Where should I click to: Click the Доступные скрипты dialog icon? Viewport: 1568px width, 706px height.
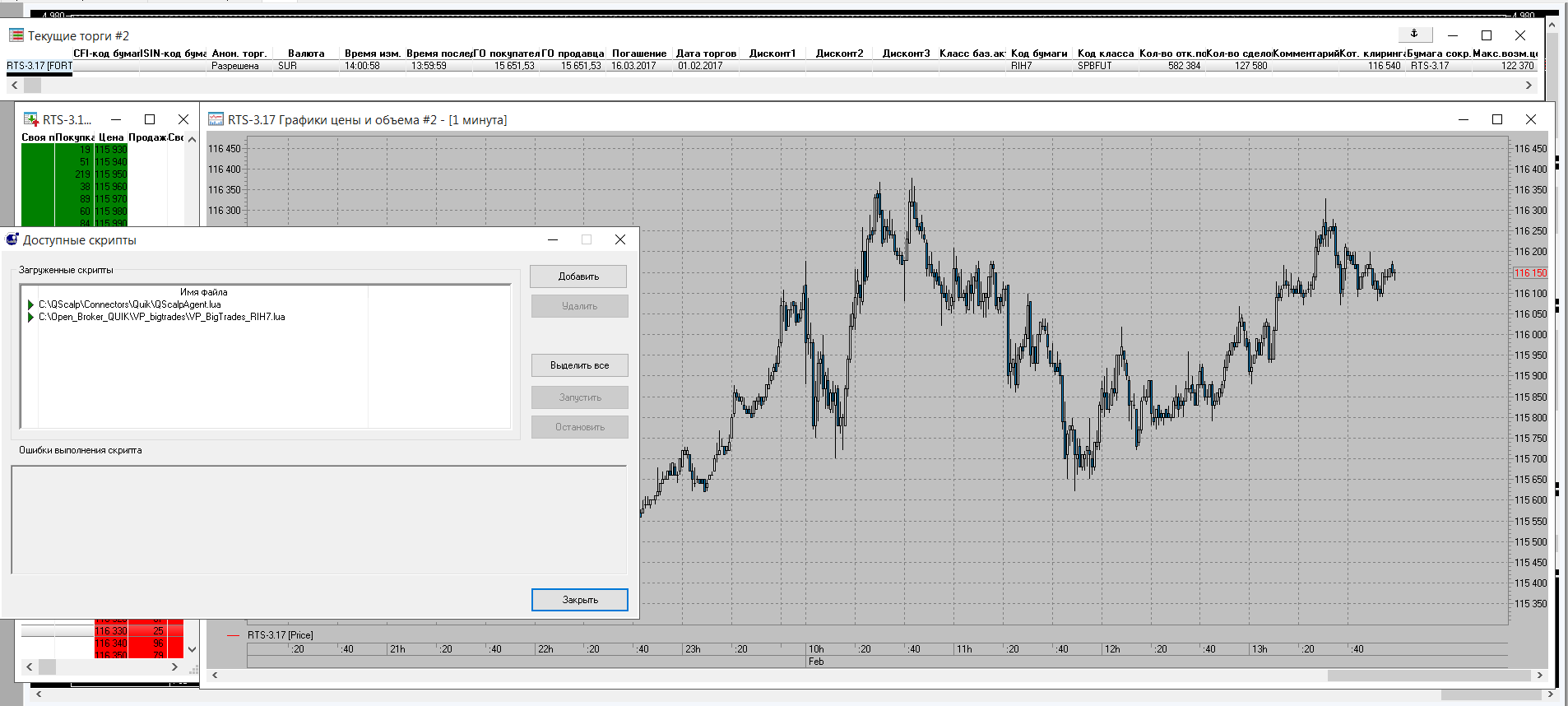point(12,239)
